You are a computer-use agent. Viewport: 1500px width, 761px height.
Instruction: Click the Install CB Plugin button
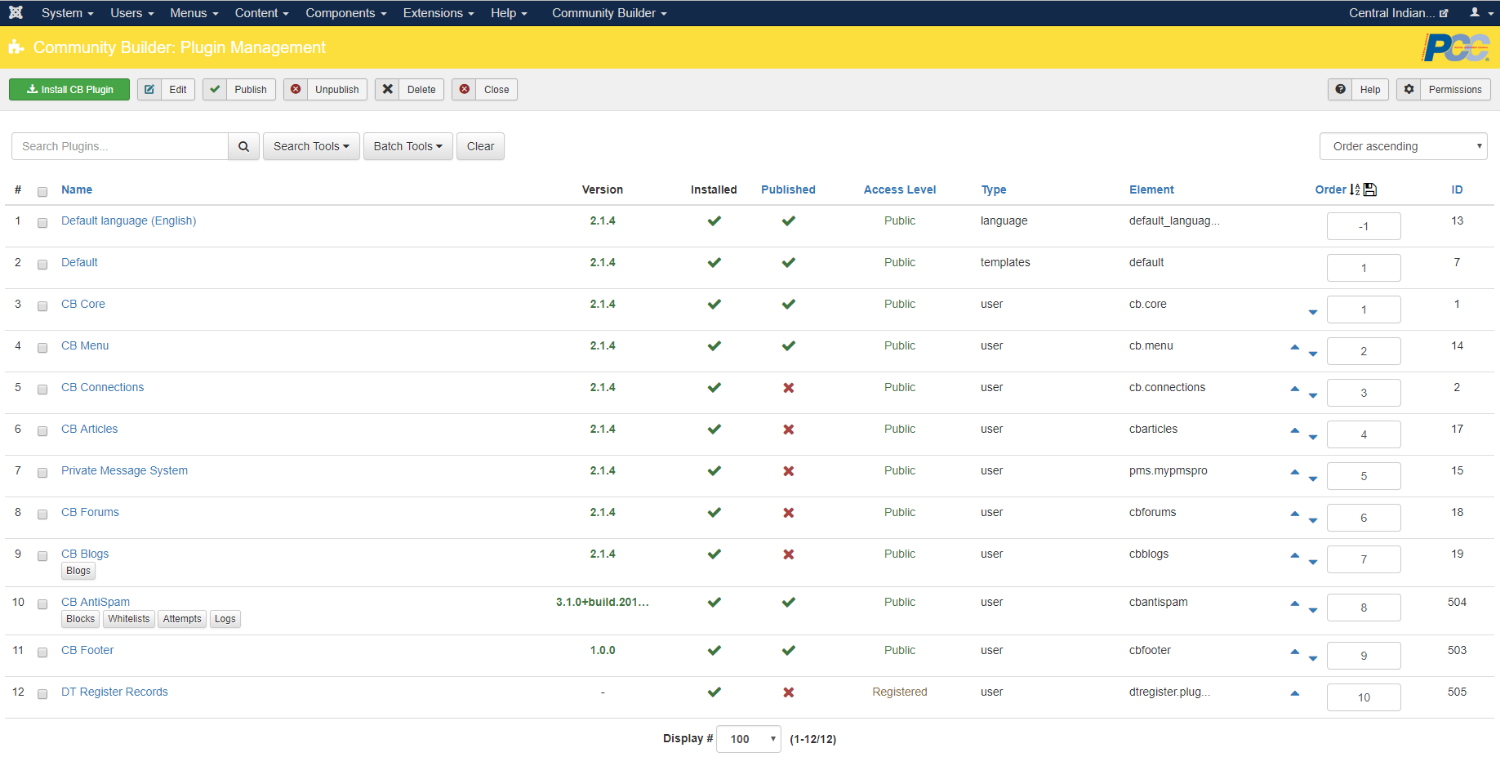[69, 89]
